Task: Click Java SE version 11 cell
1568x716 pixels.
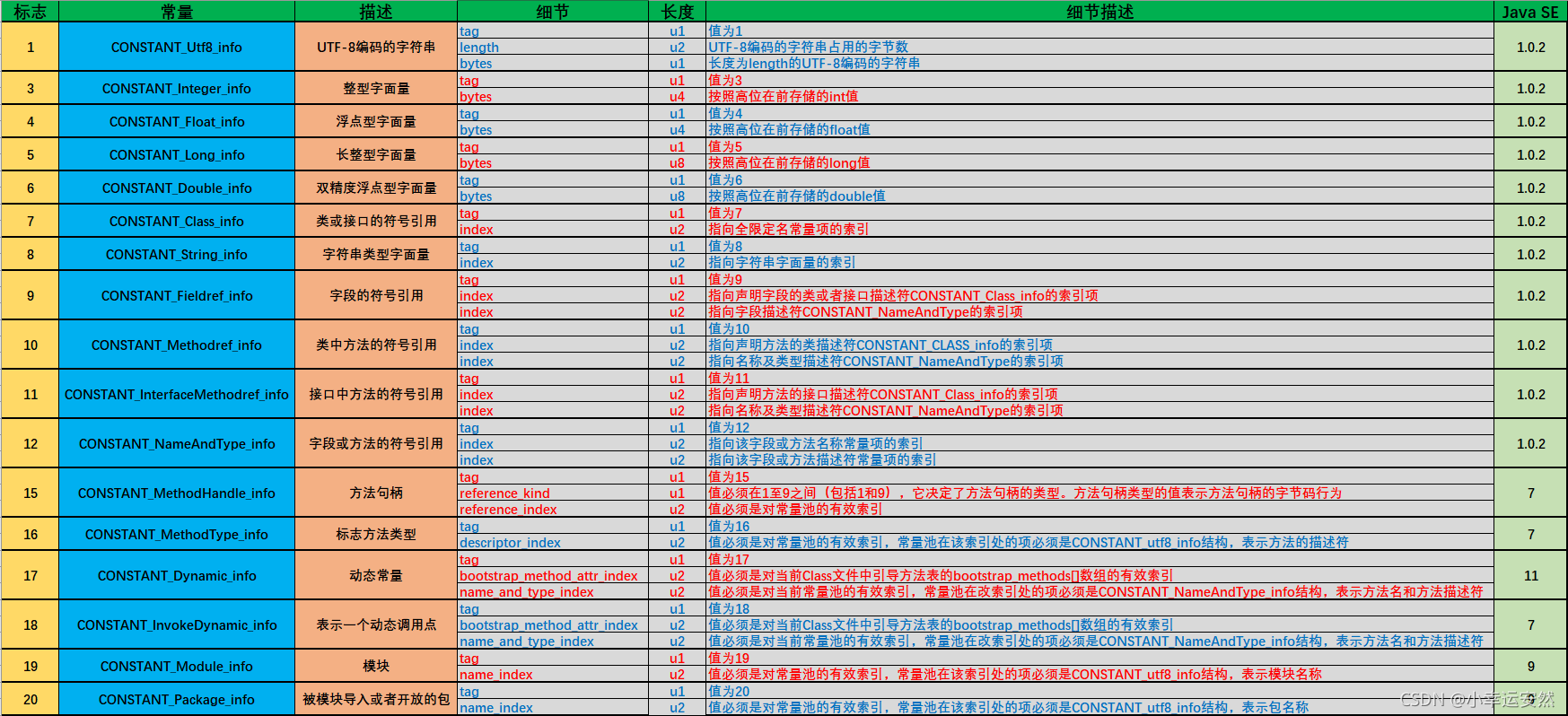Action: (x=1530, y=575)
